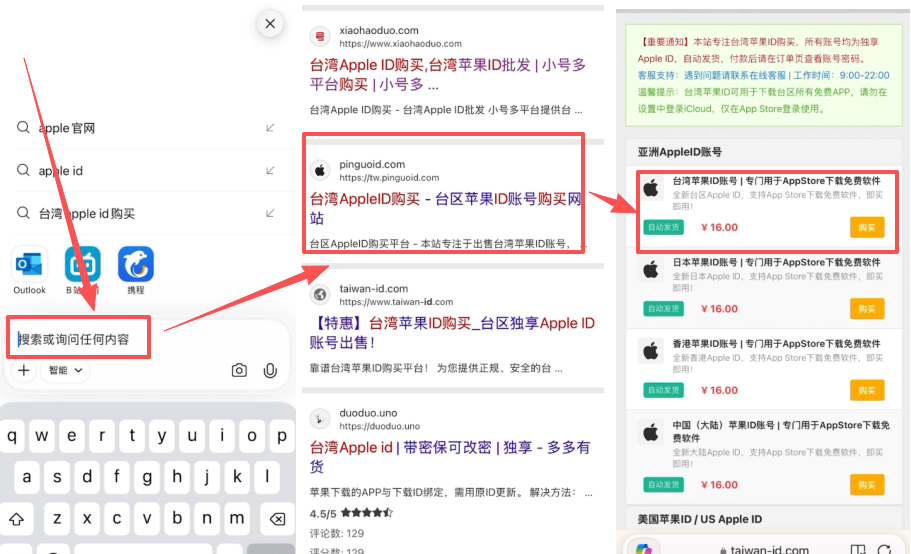Buy the 日本苹果ID账号 with its 购买 button

pyautogui.click(x=867, y=309)
